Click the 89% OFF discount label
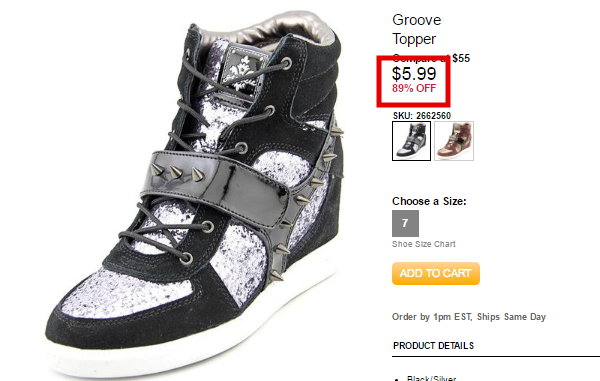 [x=414, y=88]
